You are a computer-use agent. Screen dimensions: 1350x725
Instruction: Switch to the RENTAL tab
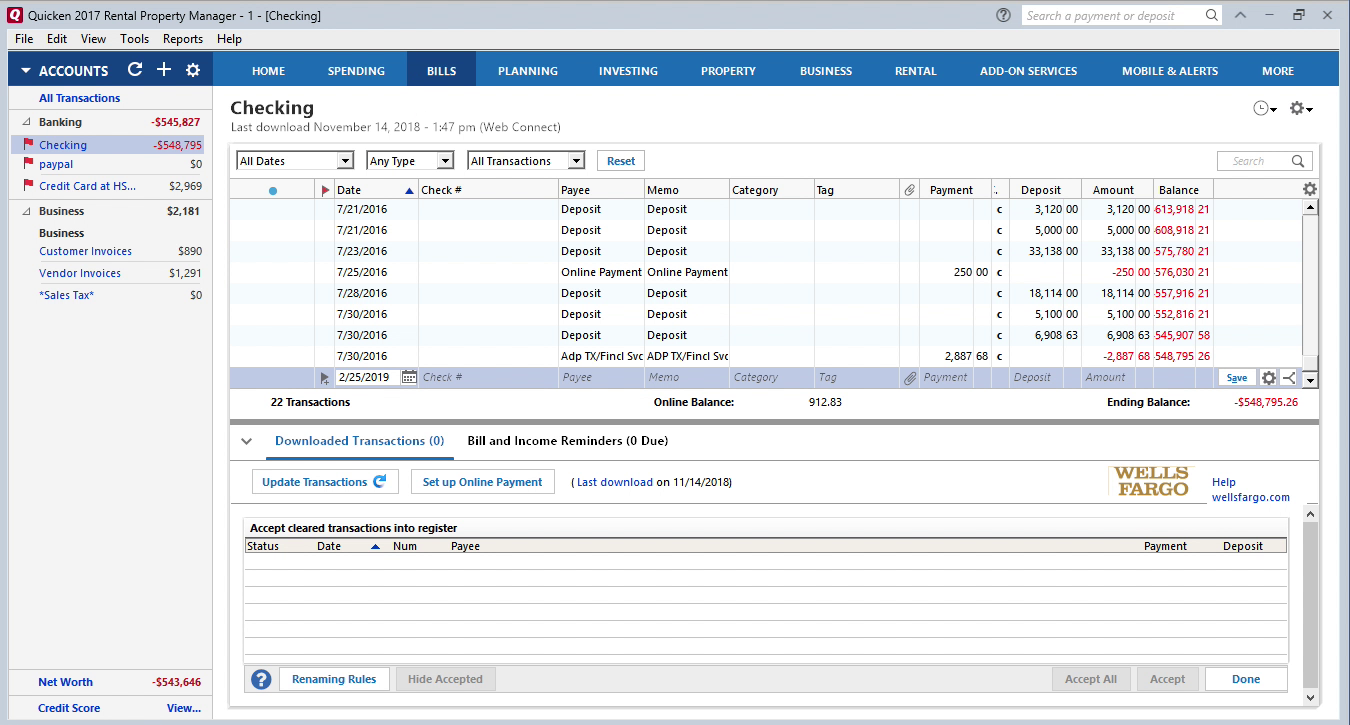point(915,71)
